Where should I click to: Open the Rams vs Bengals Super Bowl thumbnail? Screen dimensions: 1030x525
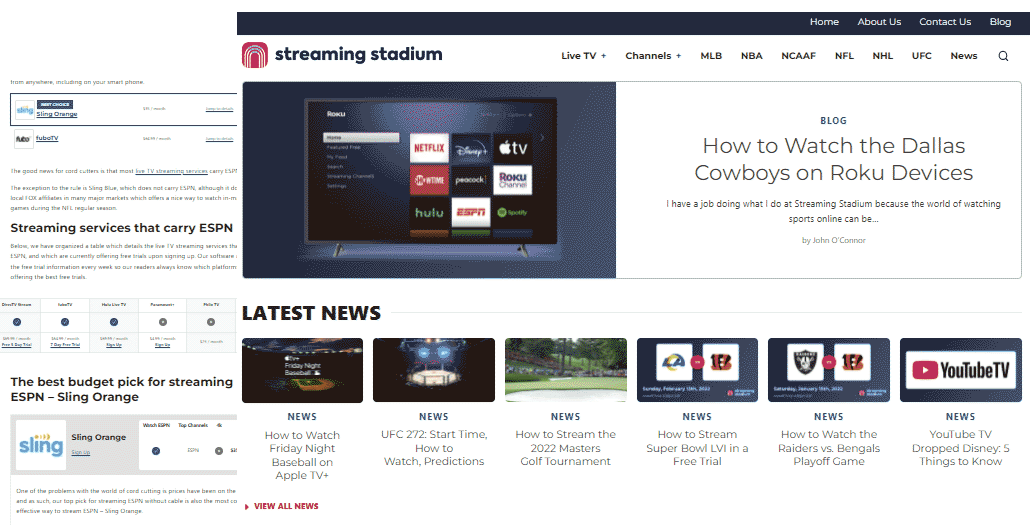(697, 370)
